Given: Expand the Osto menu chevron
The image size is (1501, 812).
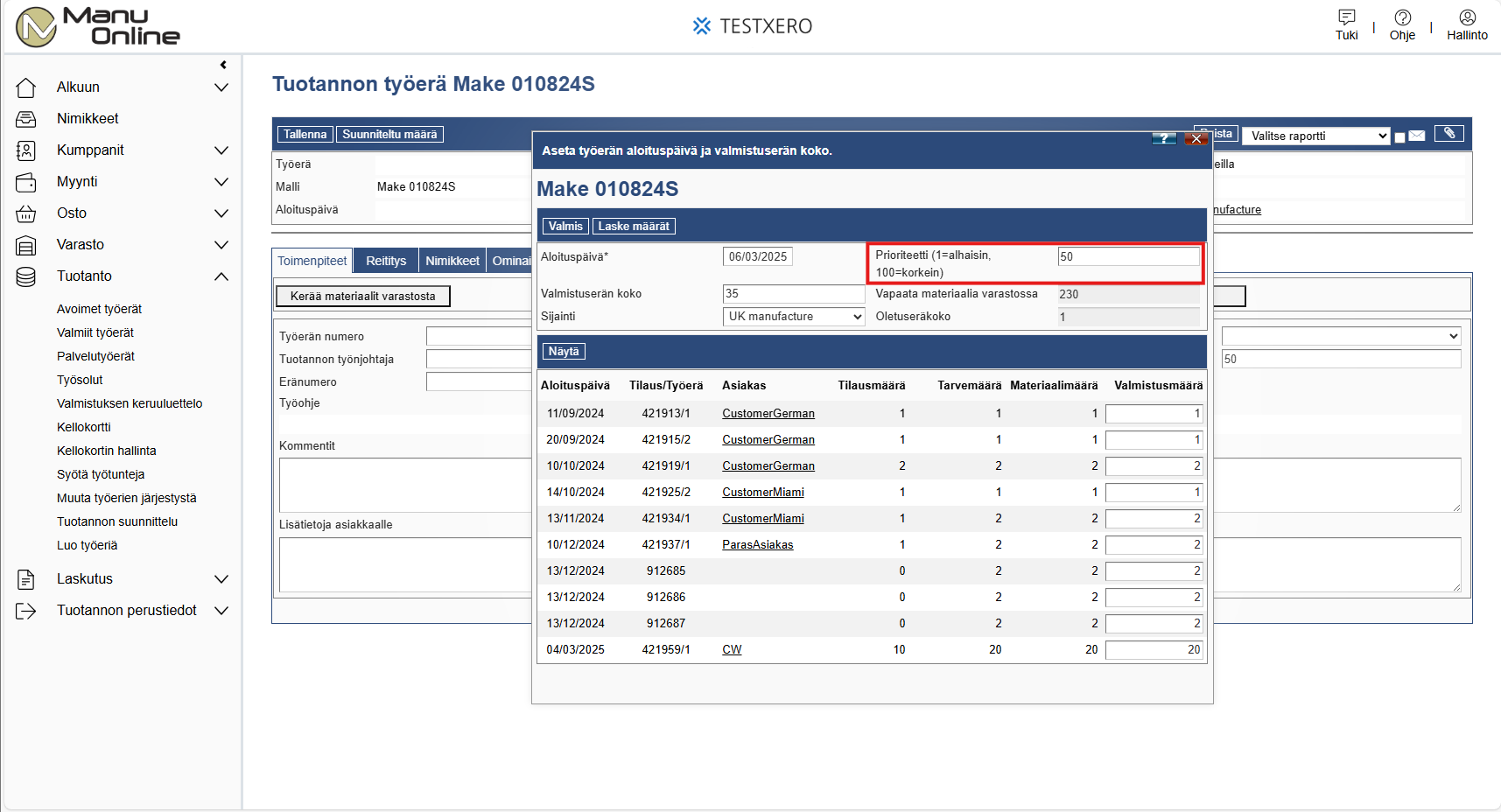Looking at the screenshot, I should [221, 213].
